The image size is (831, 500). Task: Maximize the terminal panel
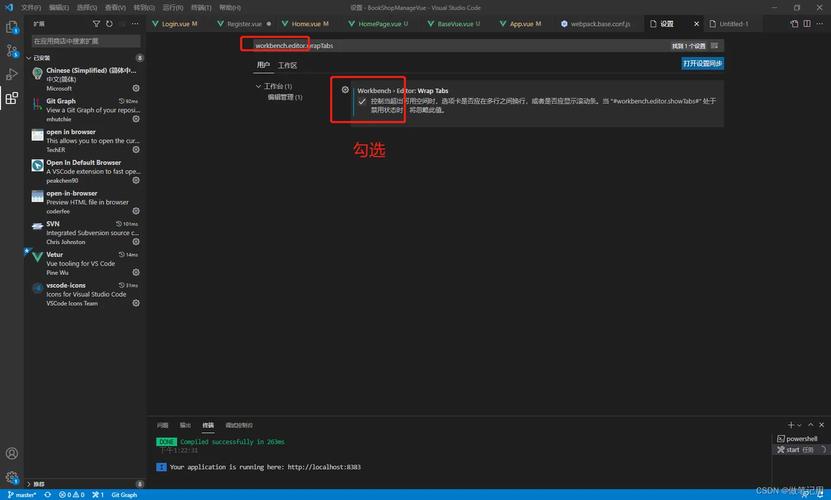pyautogui.click(x=810, y=425)
